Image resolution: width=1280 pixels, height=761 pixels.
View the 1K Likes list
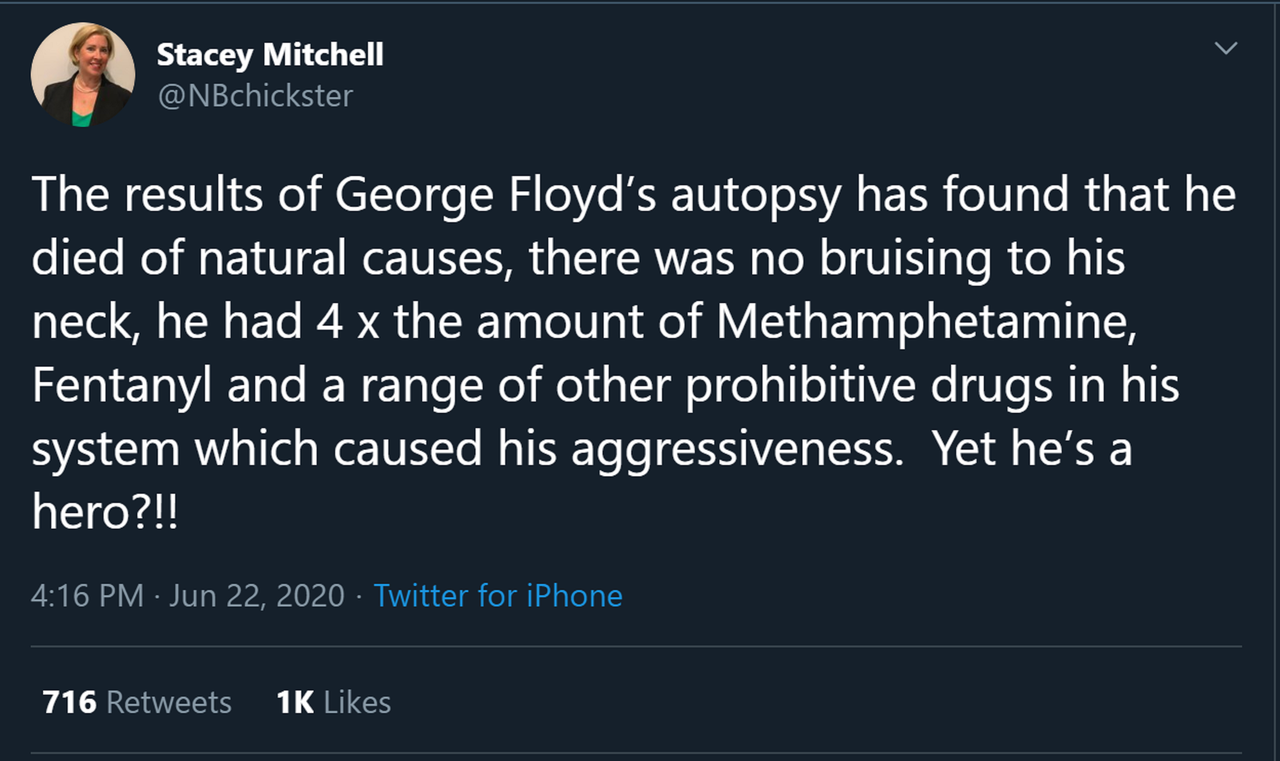[x=334, y=702]
